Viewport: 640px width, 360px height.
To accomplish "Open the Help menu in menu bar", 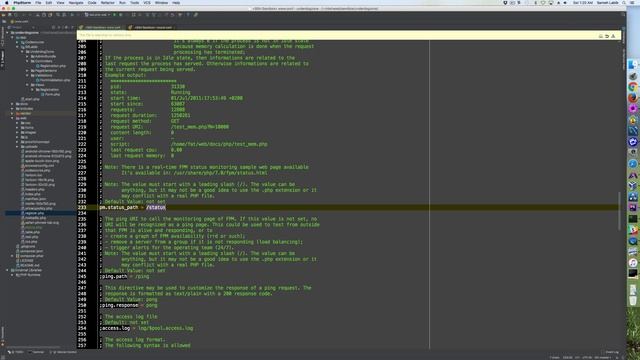I will [x=176, y=2].
